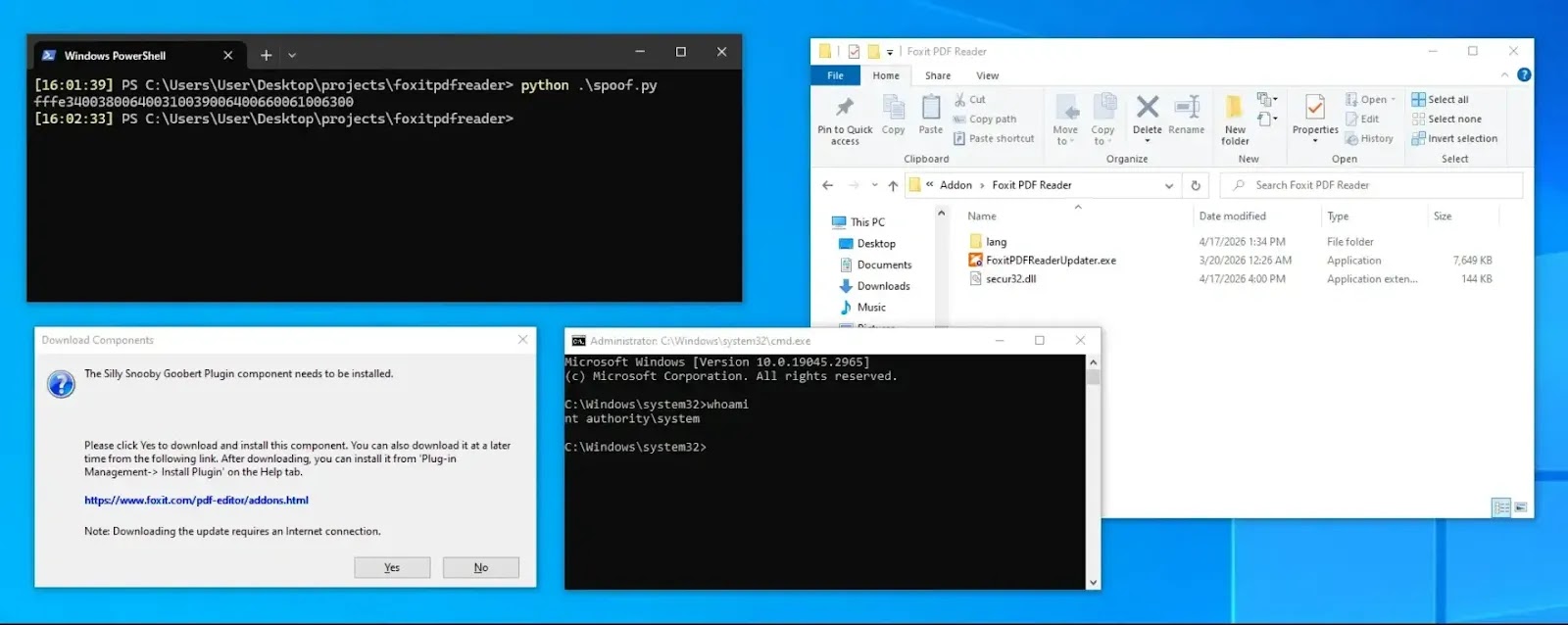Click the Copy icon in Clipboard group
Screen dimensions: 1568x625
tap(893, 107)
